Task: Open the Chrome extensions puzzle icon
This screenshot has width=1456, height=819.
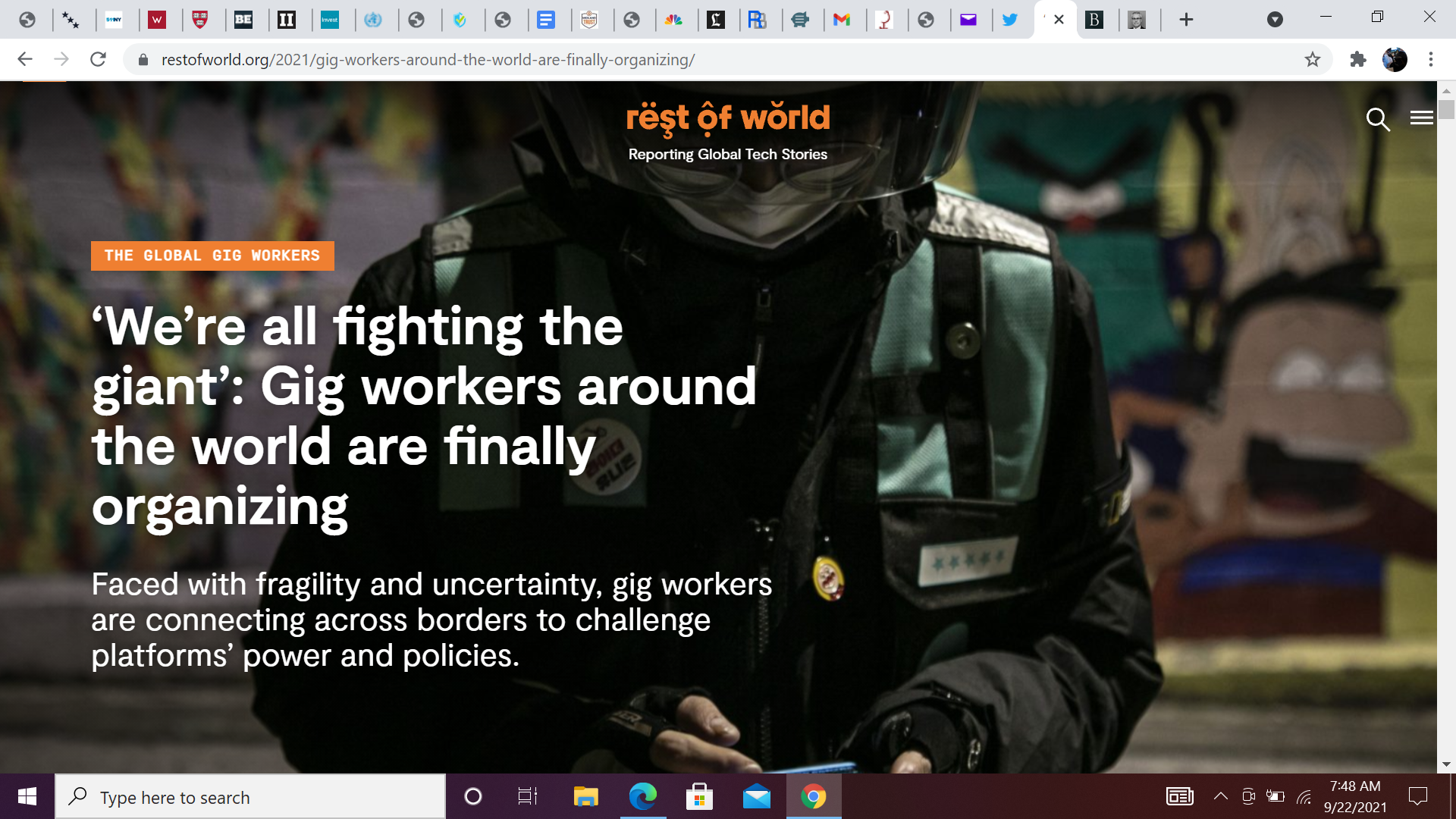Action: click(x=1357, y=59)
